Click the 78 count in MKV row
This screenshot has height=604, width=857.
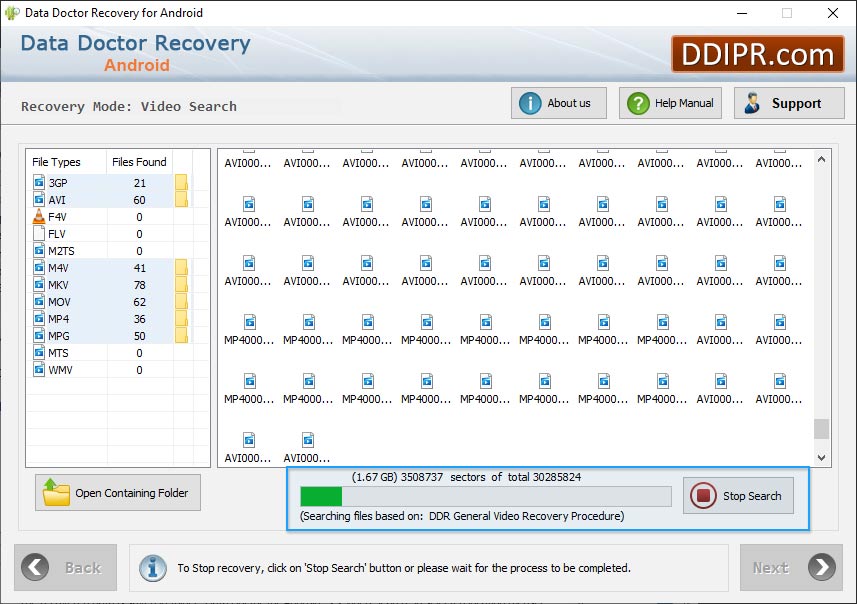pos(140,285)
